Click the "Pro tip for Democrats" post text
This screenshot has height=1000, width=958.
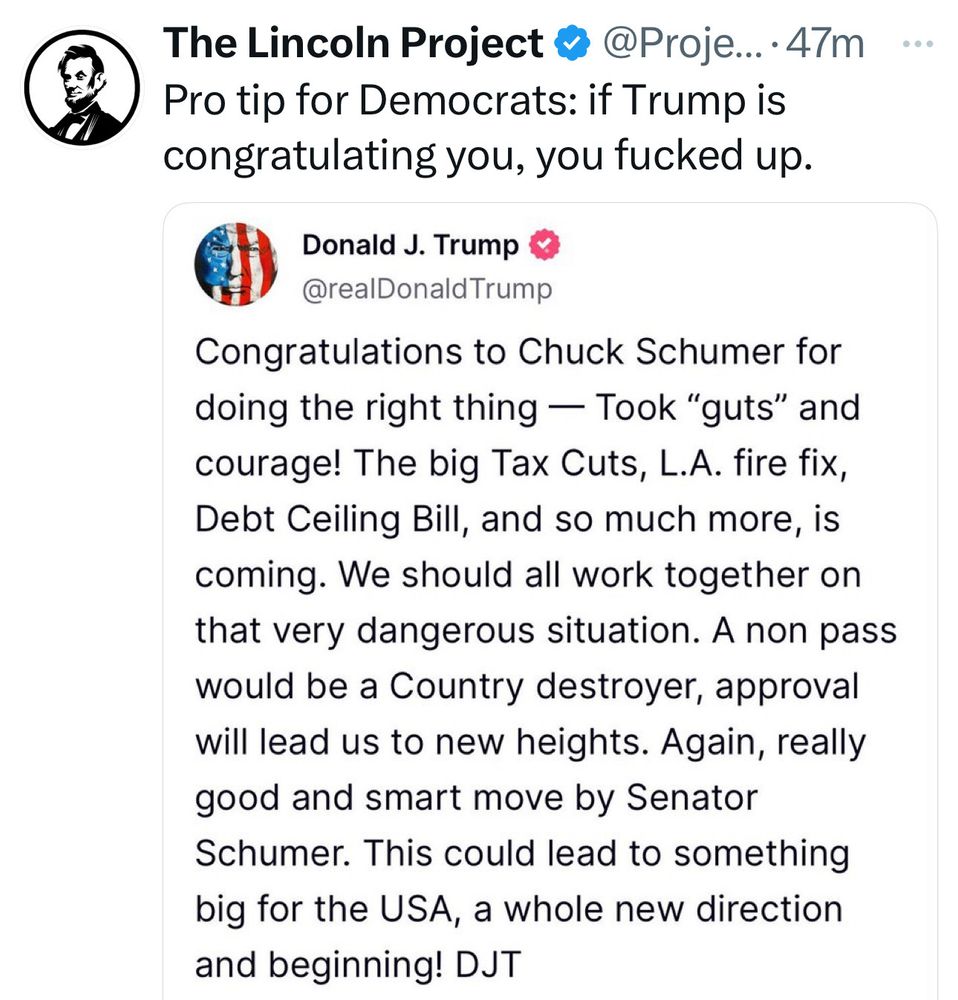coord(475,101)
